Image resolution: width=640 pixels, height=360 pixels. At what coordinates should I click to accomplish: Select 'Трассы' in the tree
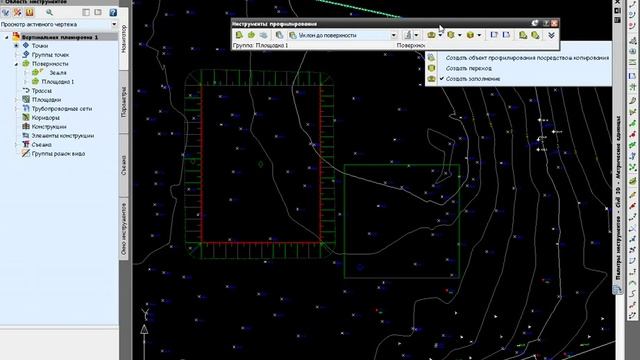point(42,91)
